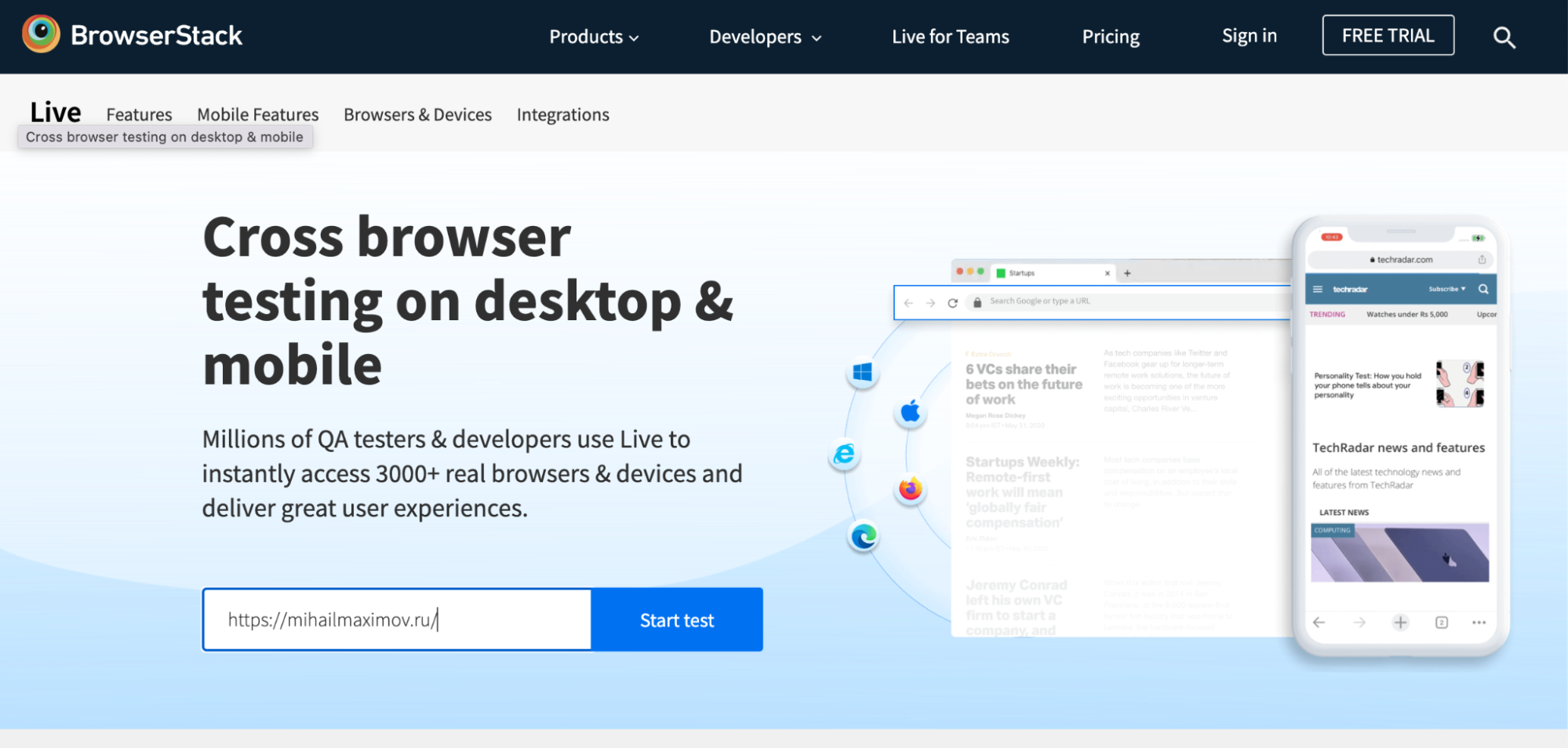Open the Features tab
The width and height of the screenshot is (1568, 748).
coord(139,115)
